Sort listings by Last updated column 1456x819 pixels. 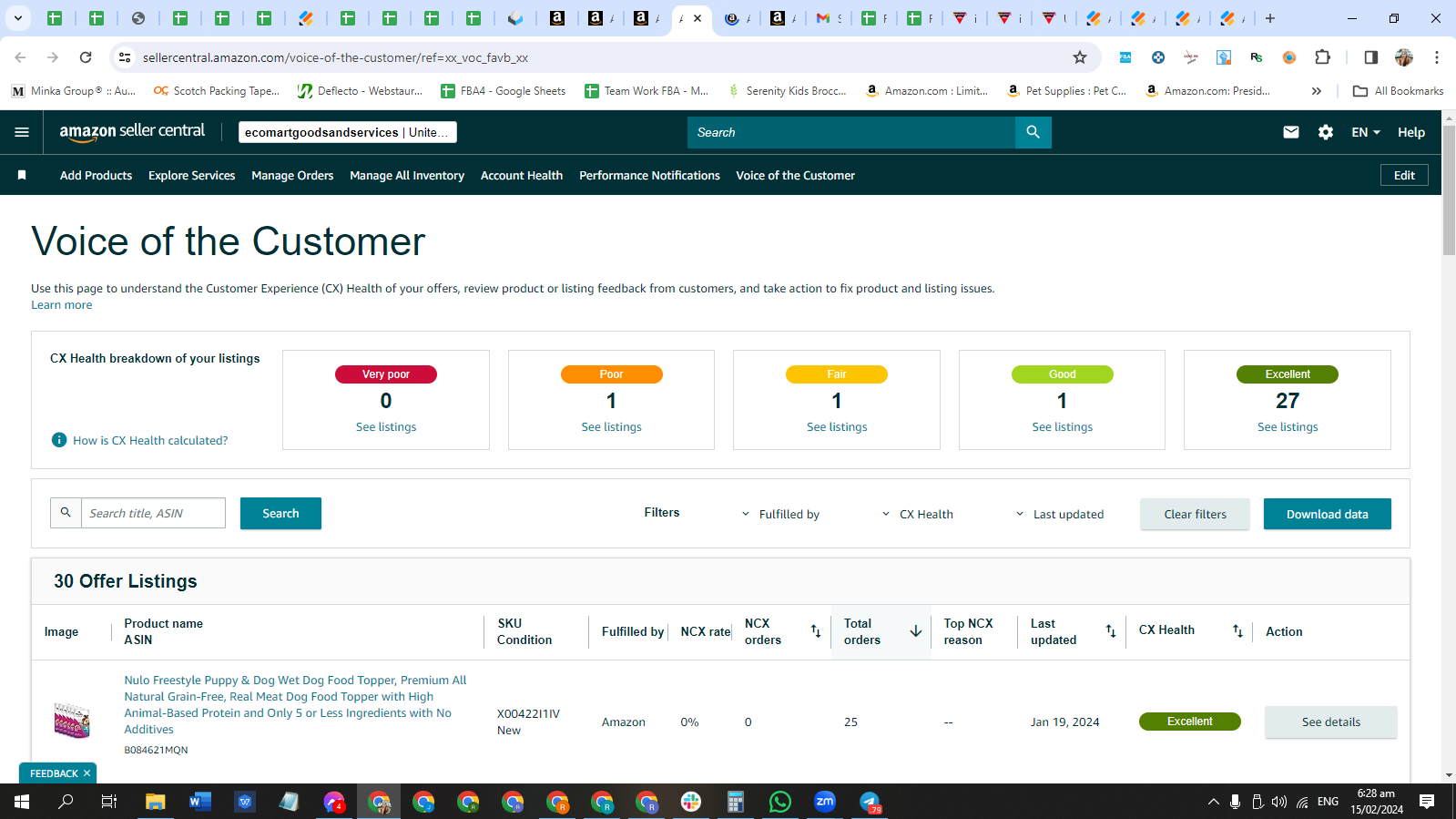[1111, 631]
